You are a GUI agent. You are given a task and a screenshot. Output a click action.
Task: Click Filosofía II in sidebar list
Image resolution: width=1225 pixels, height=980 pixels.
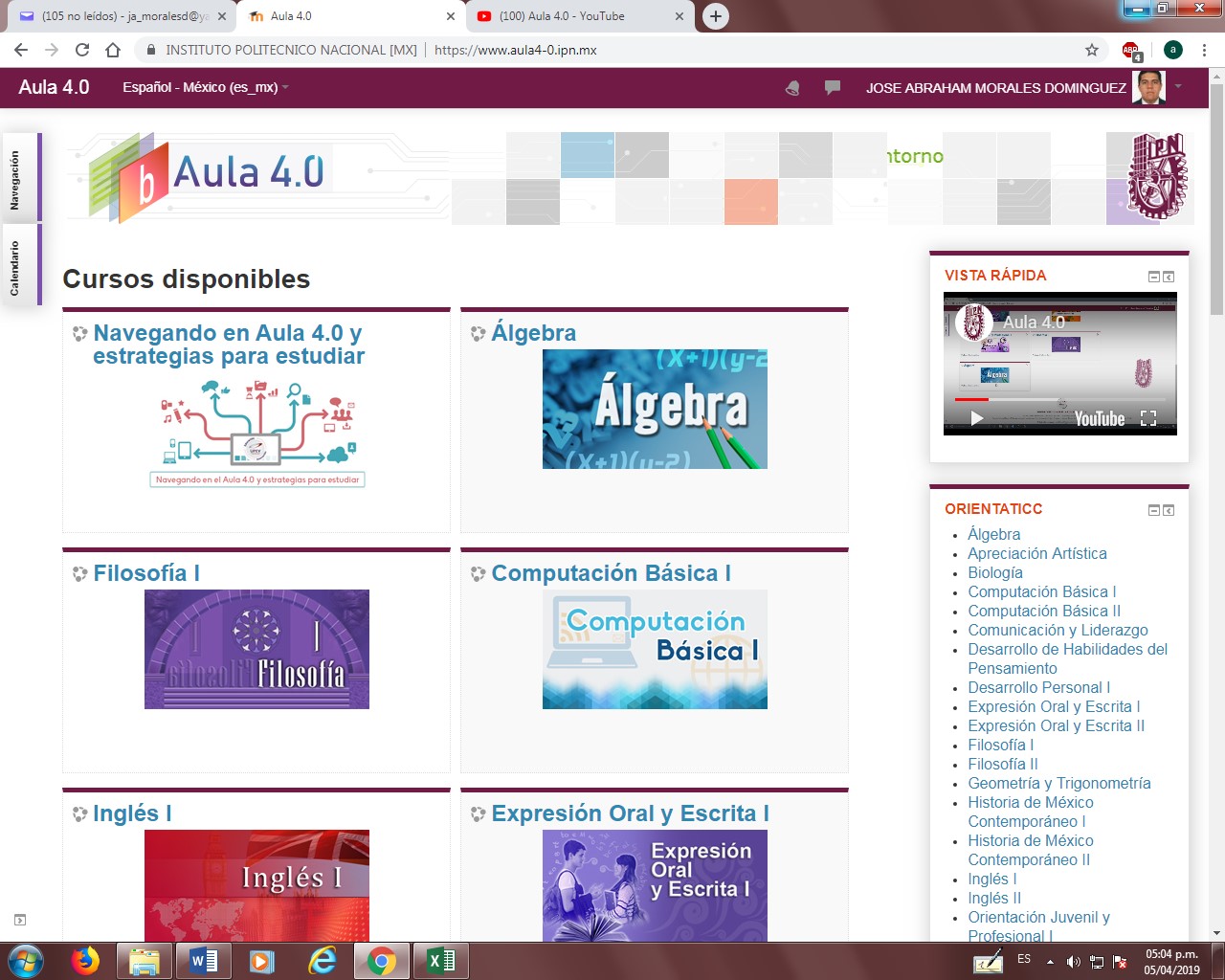click(1003, 764)
